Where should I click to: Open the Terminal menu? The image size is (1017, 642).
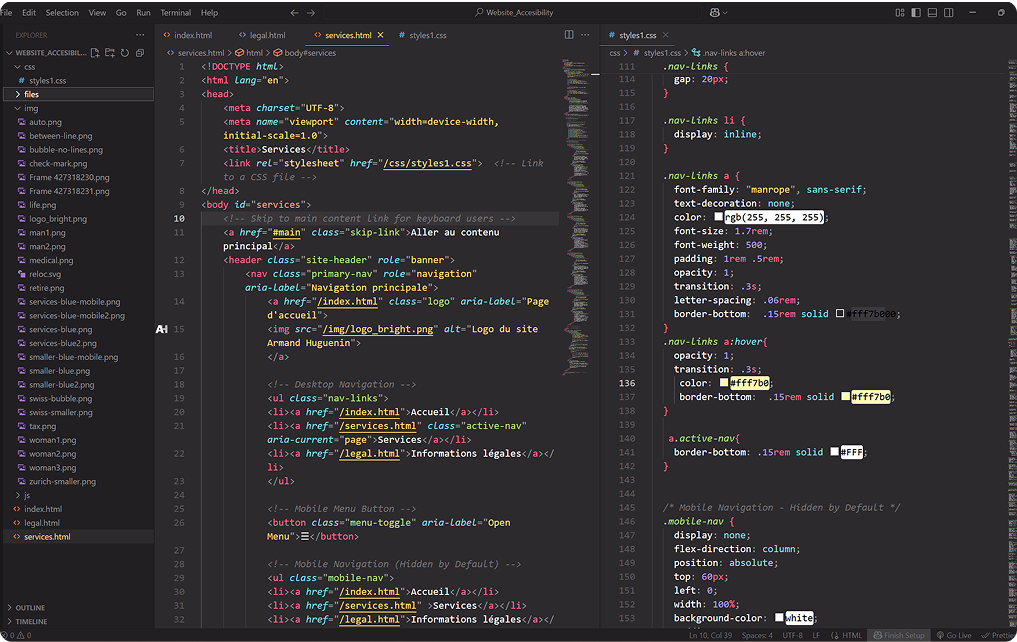click(x=175, y=13)
